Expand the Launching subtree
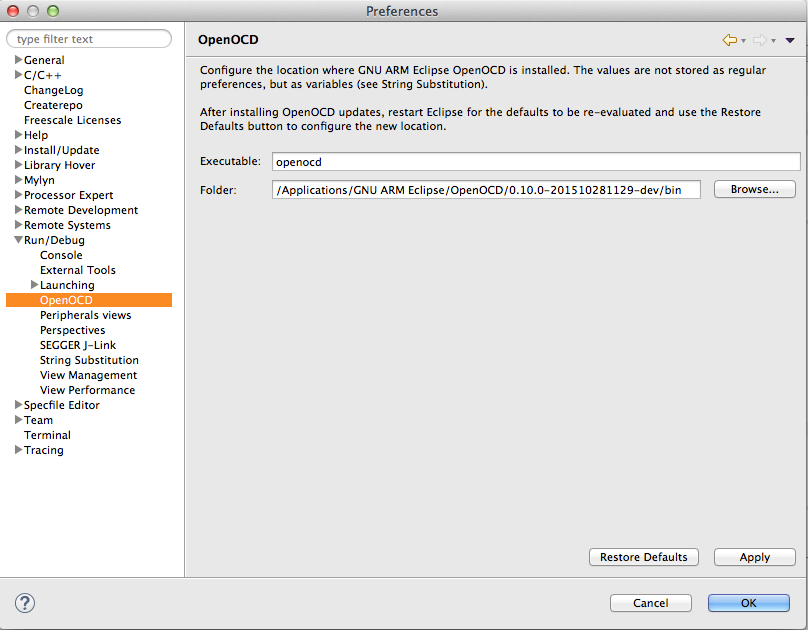 tap(34, 285)
